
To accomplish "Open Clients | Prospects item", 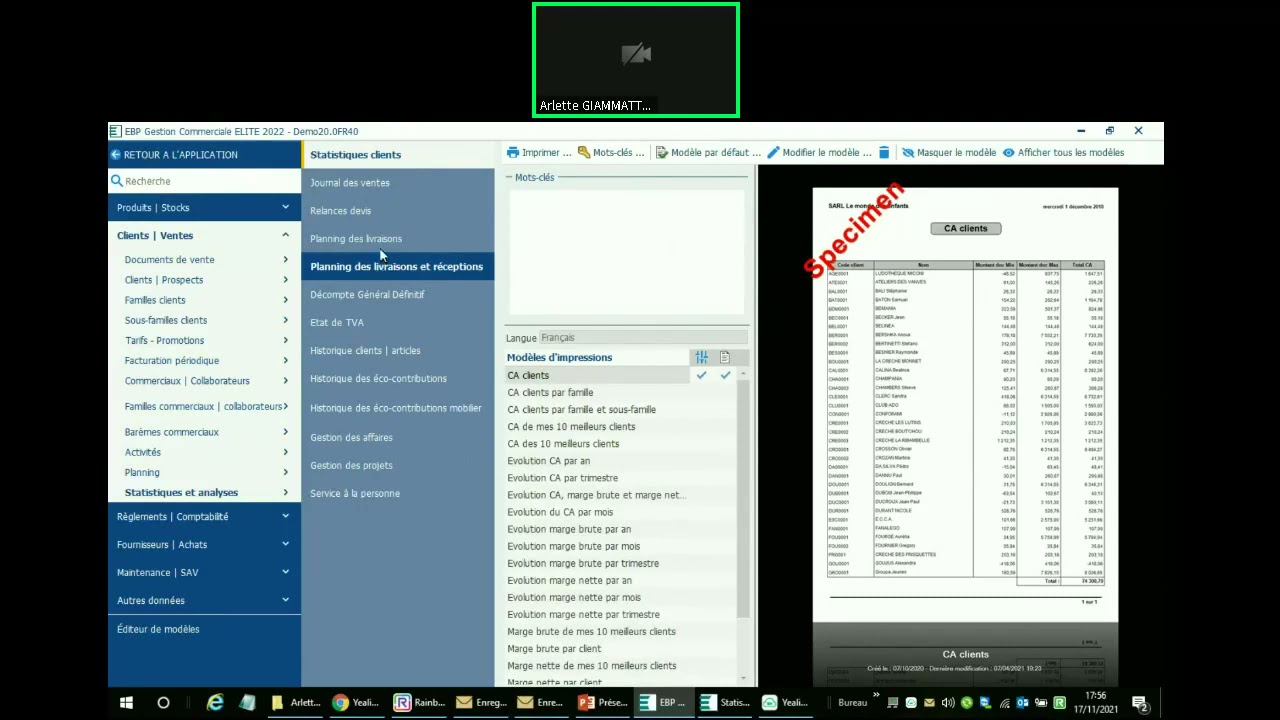I will point(164,280).
